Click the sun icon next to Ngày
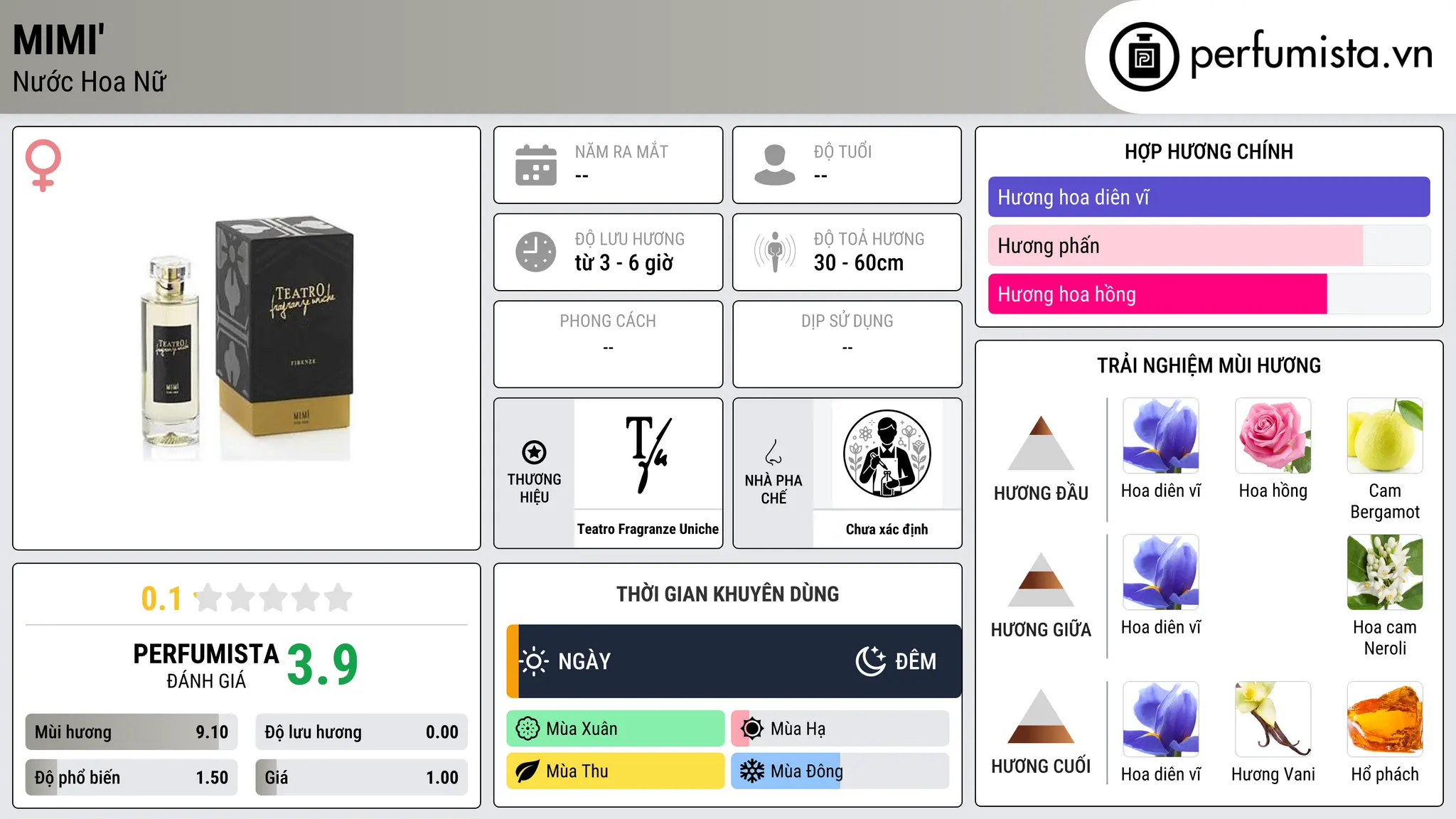Screen dimensions: 1456x819 tap(534, 661)
